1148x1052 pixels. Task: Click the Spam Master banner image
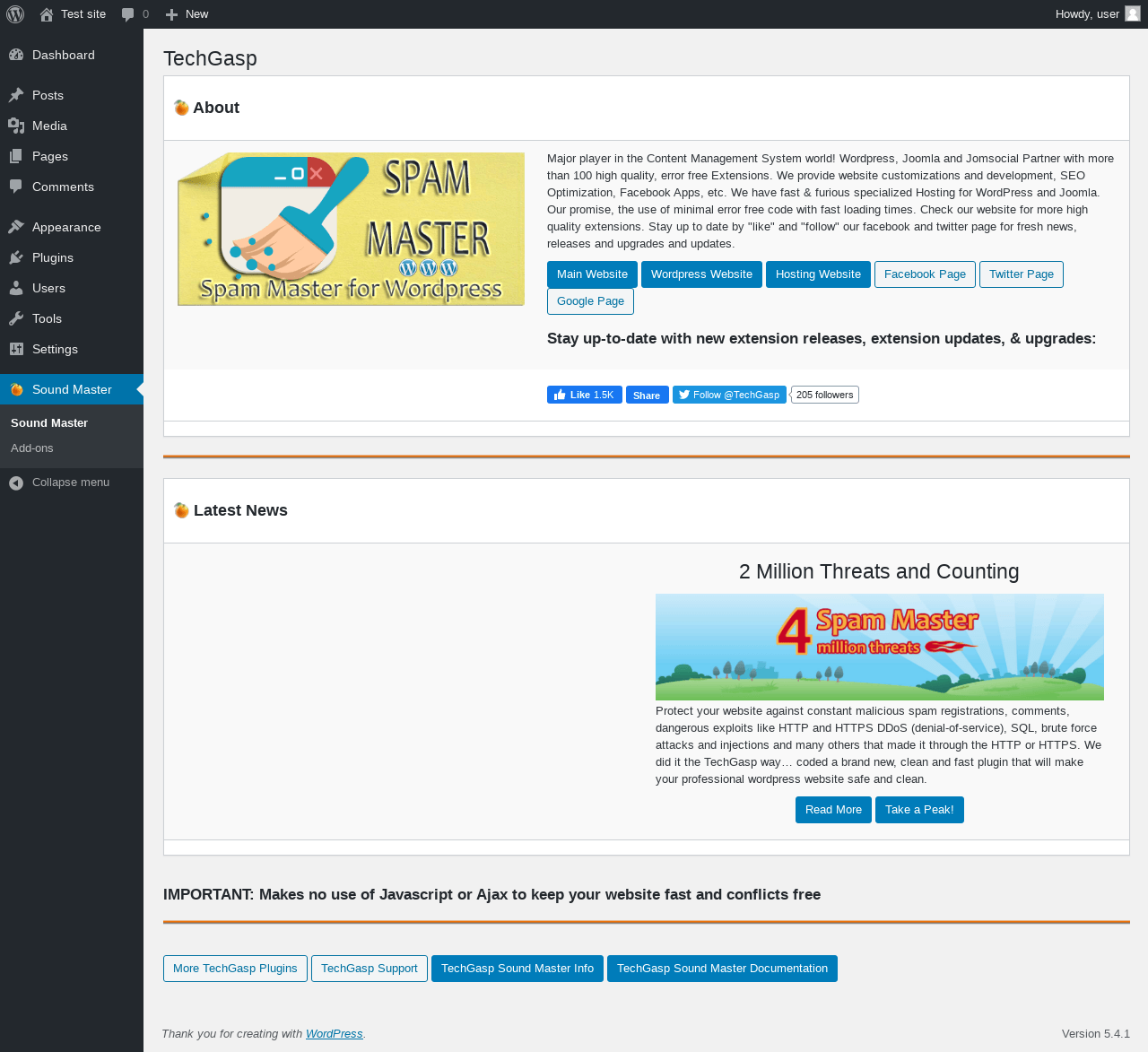point(351,229)
